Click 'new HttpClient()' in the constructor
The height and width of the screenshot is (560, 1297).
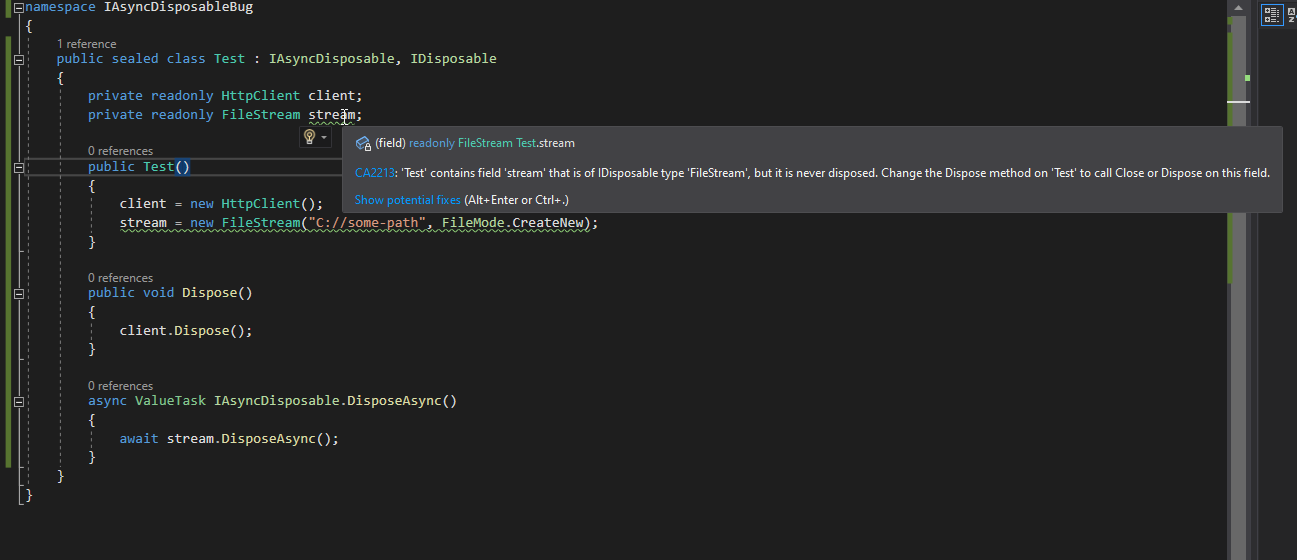click(252, 204)
